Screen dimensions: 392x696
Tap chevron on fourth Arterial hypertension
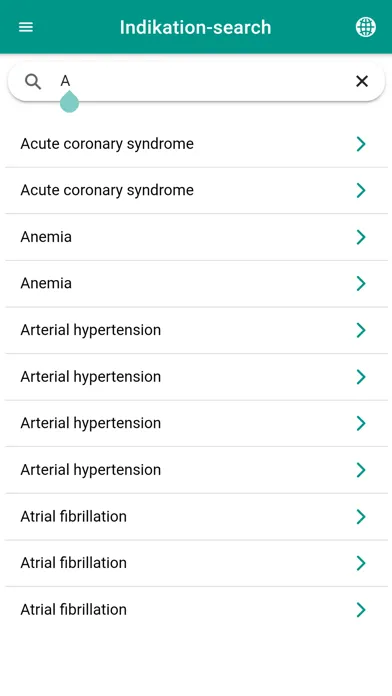click(x=361, y=470)
